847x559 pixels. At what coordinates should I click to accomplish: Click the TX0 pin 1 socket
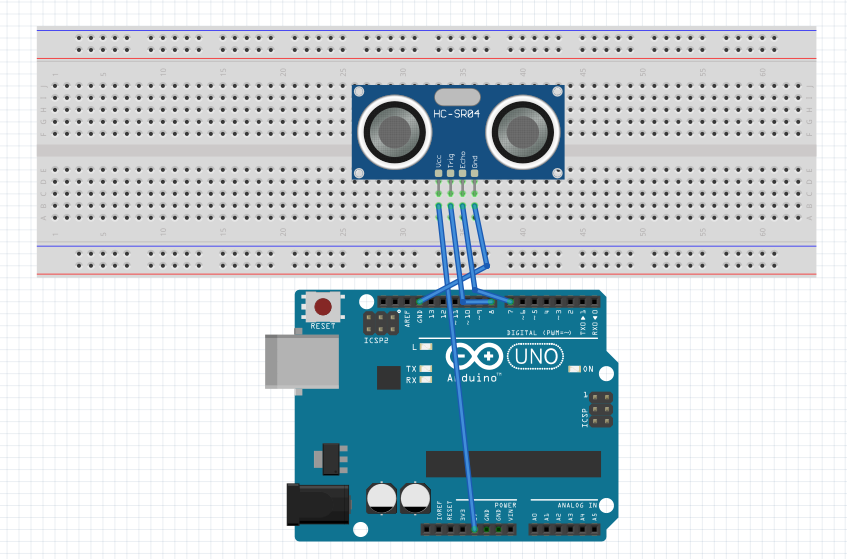click(582, 302)
